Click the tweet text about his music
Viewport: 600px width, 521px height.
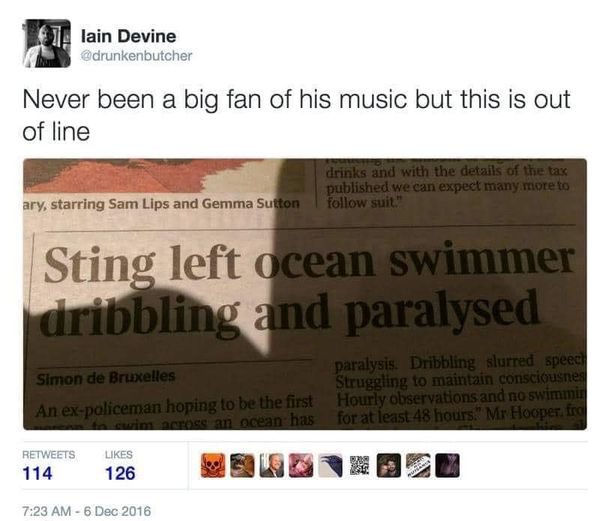tap(297, 115)
